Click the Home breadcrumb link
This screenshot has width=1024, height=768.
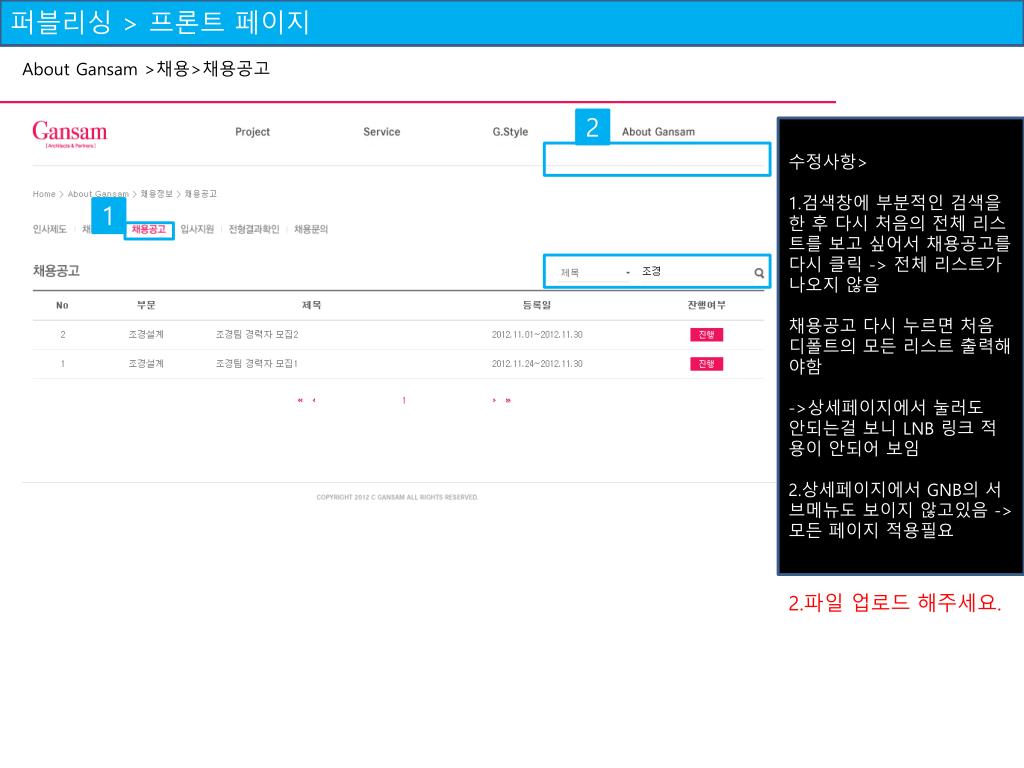pos(44,194)
